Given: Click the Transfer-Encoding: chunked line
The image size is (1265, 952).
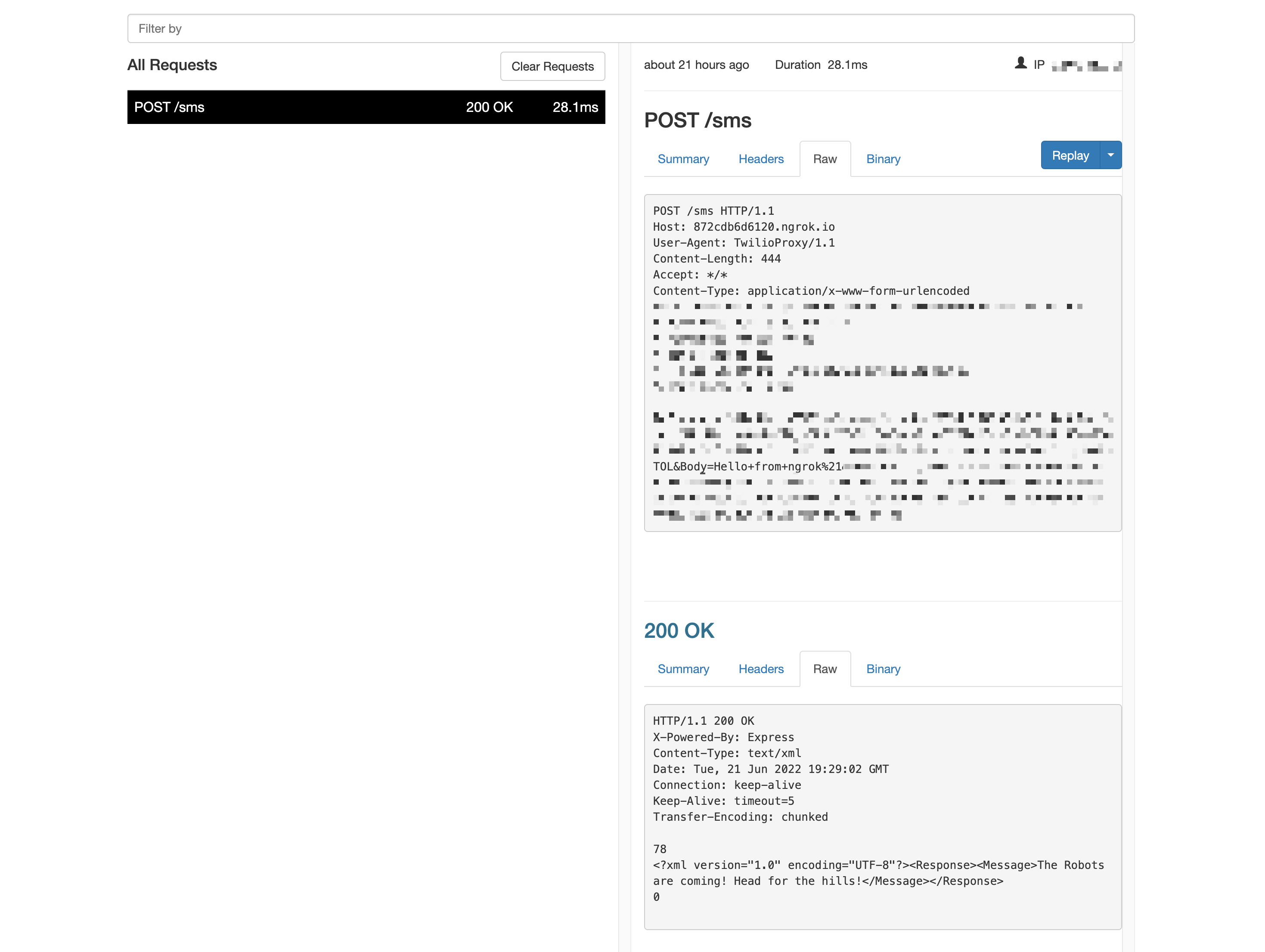Looking at the screenshot, I should [x=740, y=818].
